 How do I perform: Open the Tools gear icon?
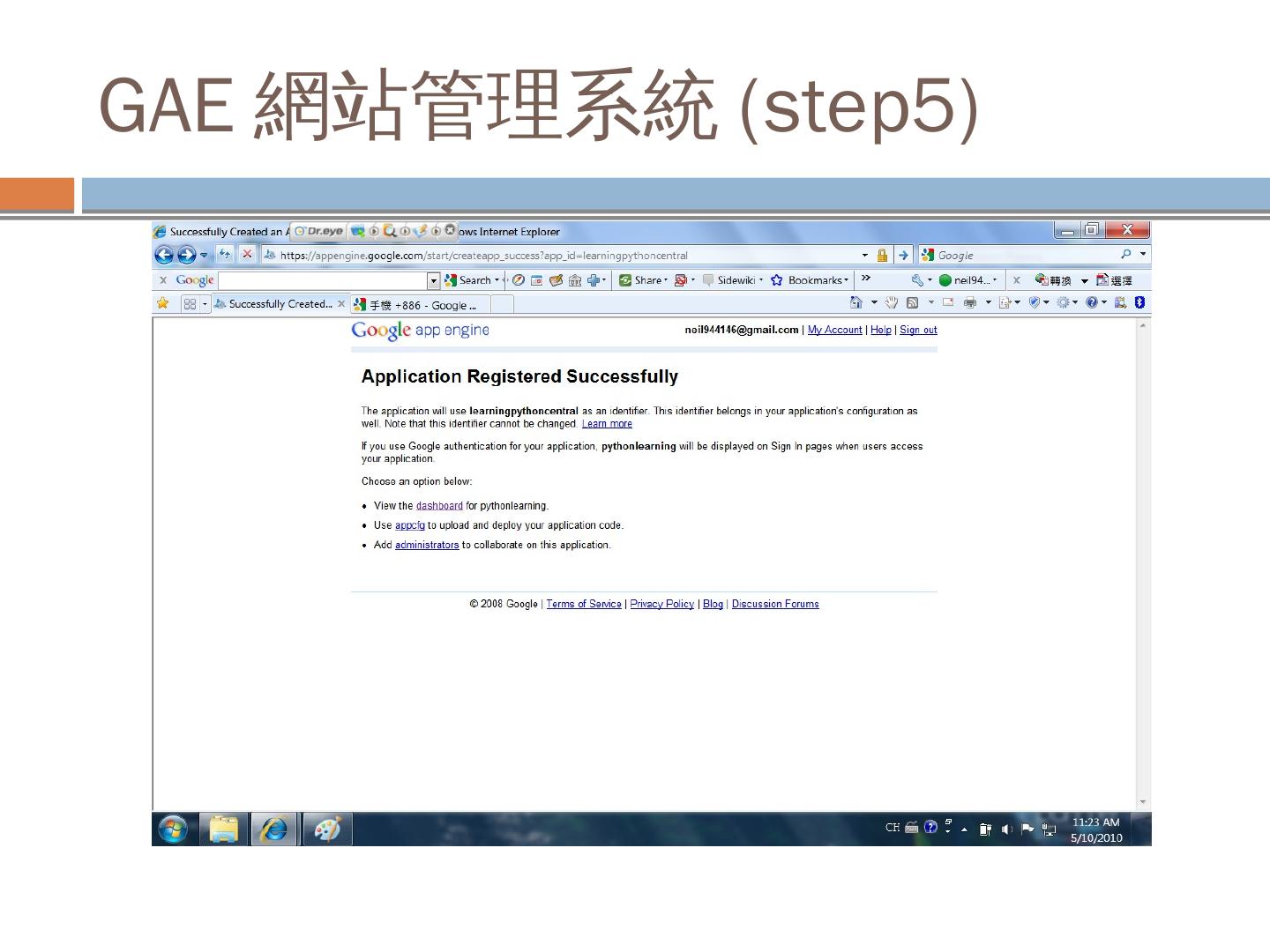tap(1063, 302)
